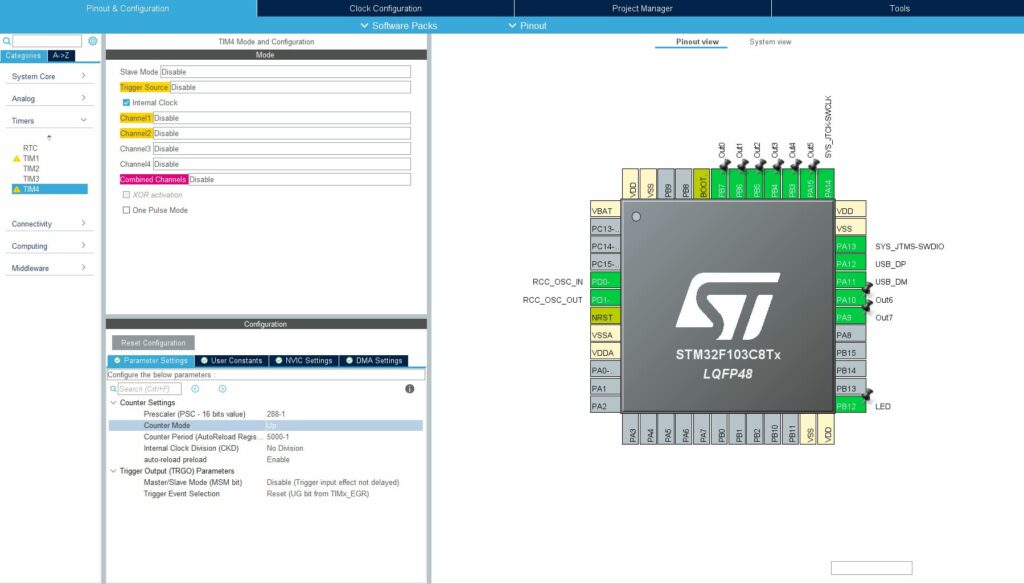Viewport: 1024px width, 584px height.
Task: Click the NRST pin on the chip
Action: click(605, 317)
